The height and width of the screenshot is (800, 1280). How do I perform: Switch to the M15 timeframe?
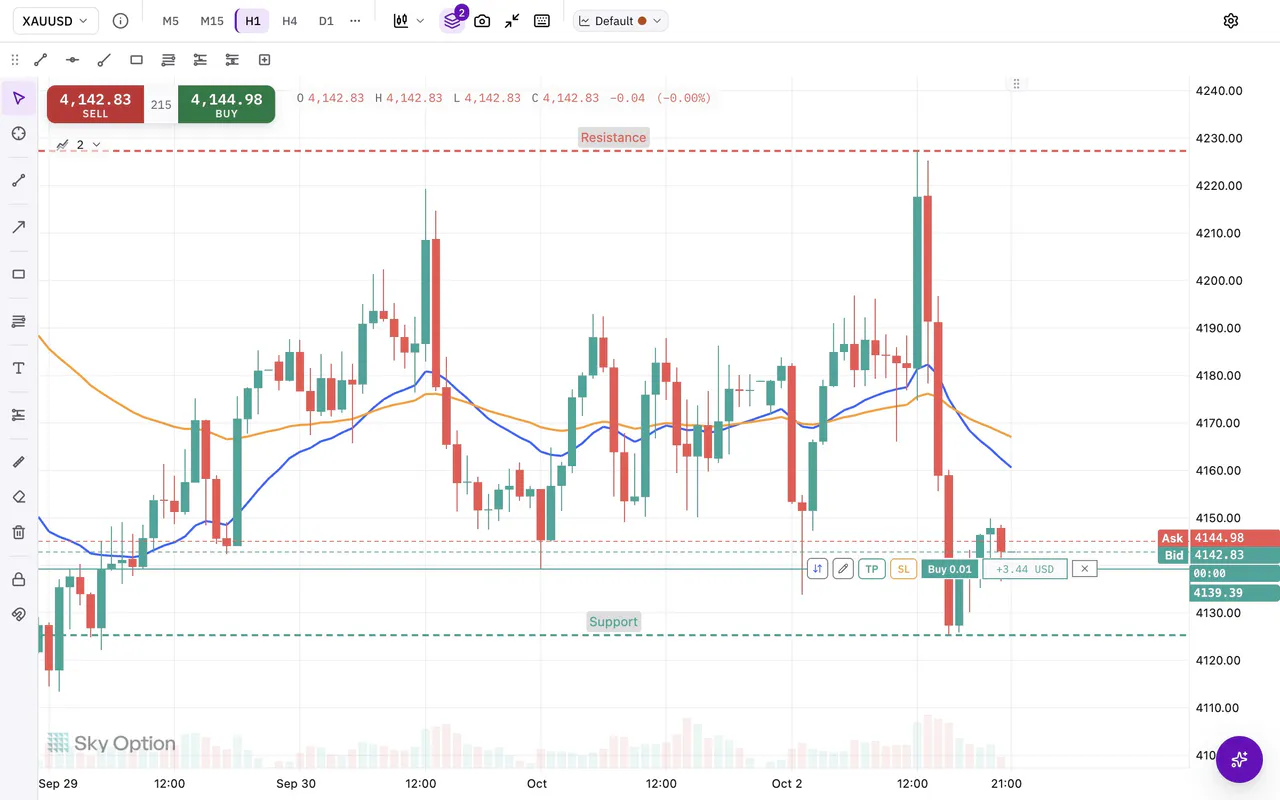pyautogui.click(x=212, y=21)
